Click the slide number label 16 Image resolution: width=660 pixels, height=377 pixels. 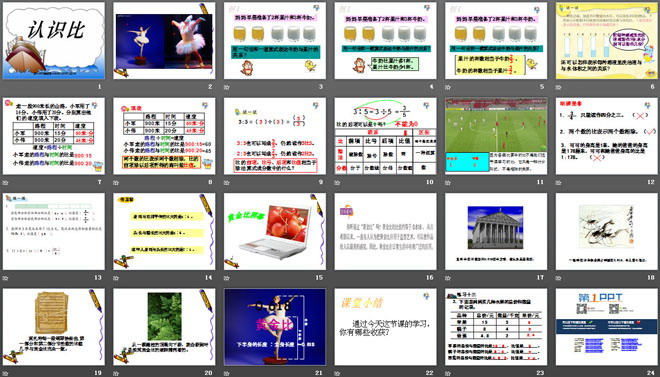(430, 277)
